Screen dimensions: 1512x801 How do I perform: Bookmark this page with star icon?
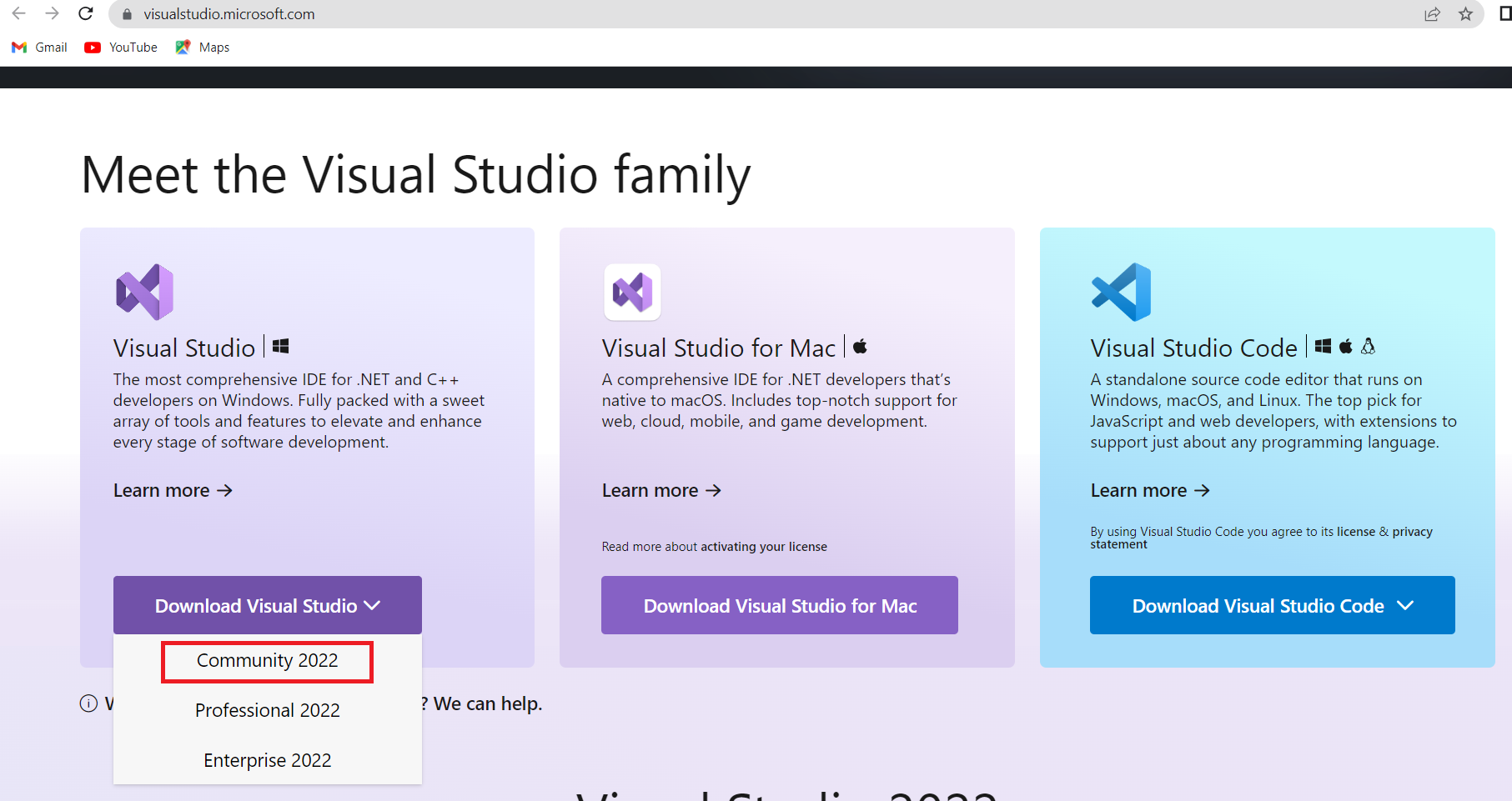1465,14
